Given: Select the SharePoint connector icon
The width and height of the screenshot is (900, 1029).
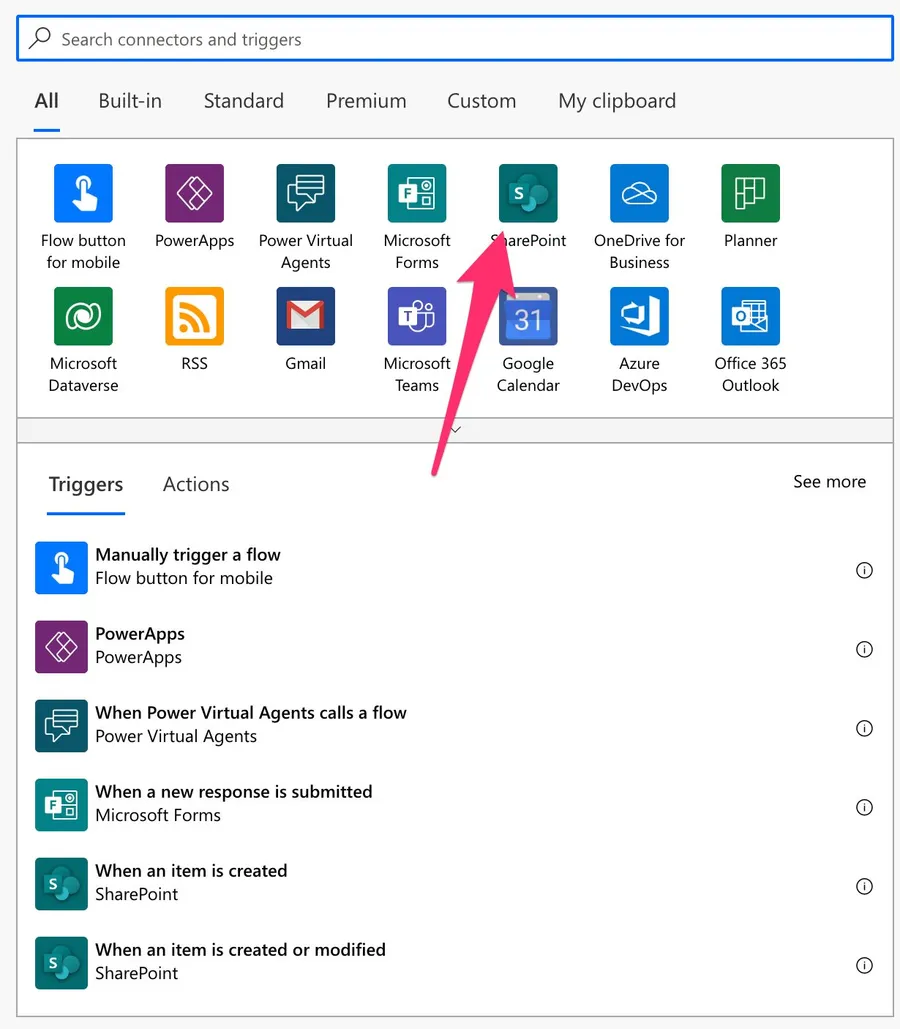Looking at the screenshot, I should (528, 194).
